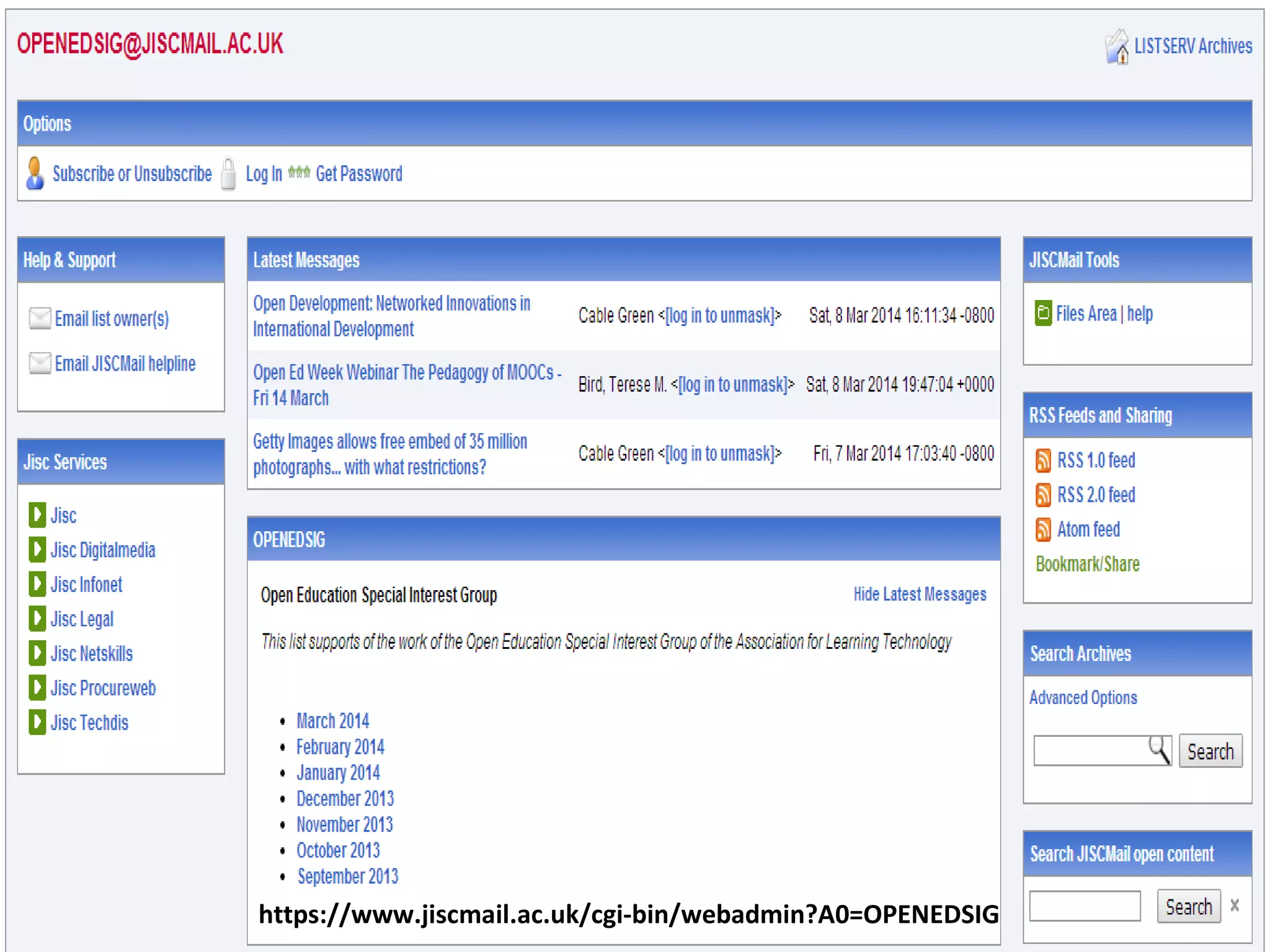Open the January 2014 archive
This screenshot has width=1270, height=952.
[x=338, y=773]
